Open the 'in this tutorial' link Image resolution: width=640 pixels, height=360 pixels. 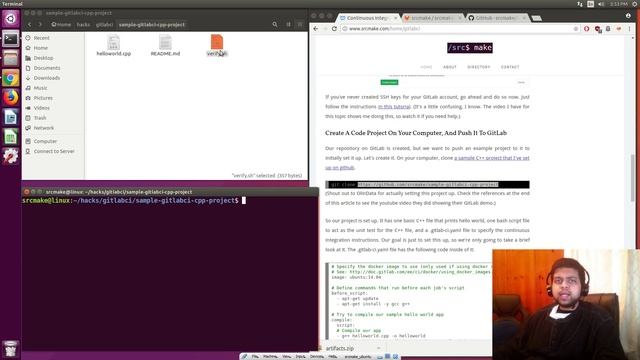point(394,107)
